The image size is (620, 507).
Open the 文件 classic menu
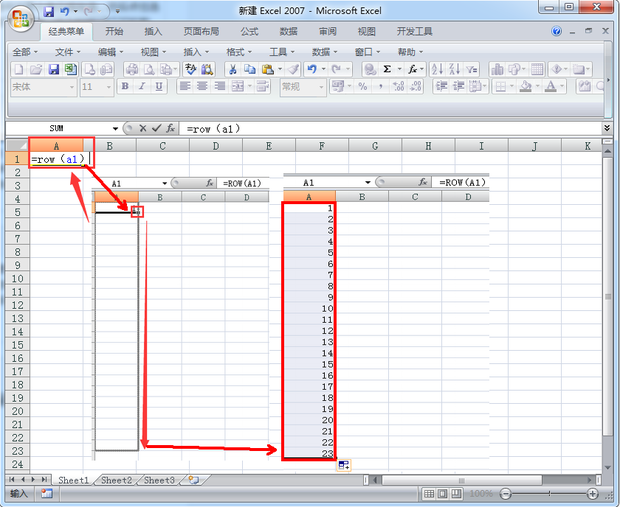pyautogui.click(x=67, y=52)
